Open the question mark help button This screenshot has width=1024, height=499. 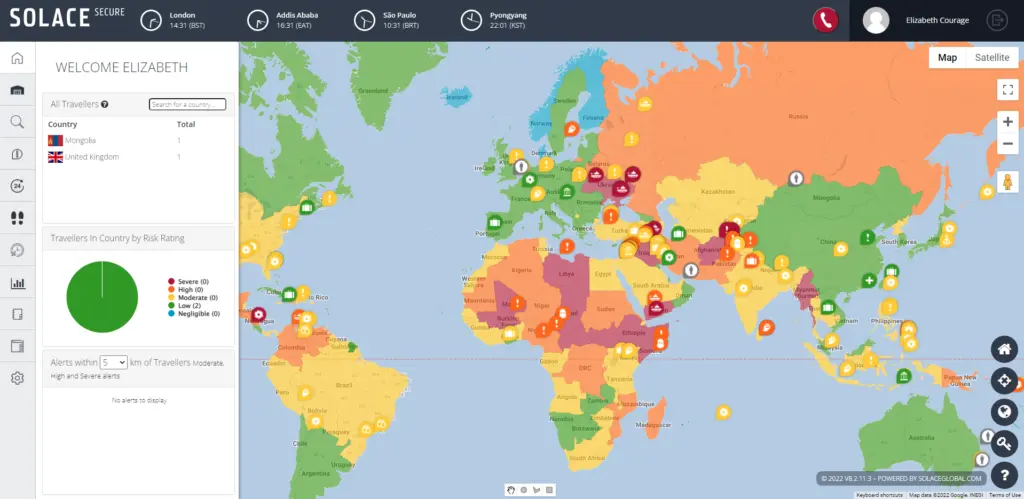[x=1004, y=475]
